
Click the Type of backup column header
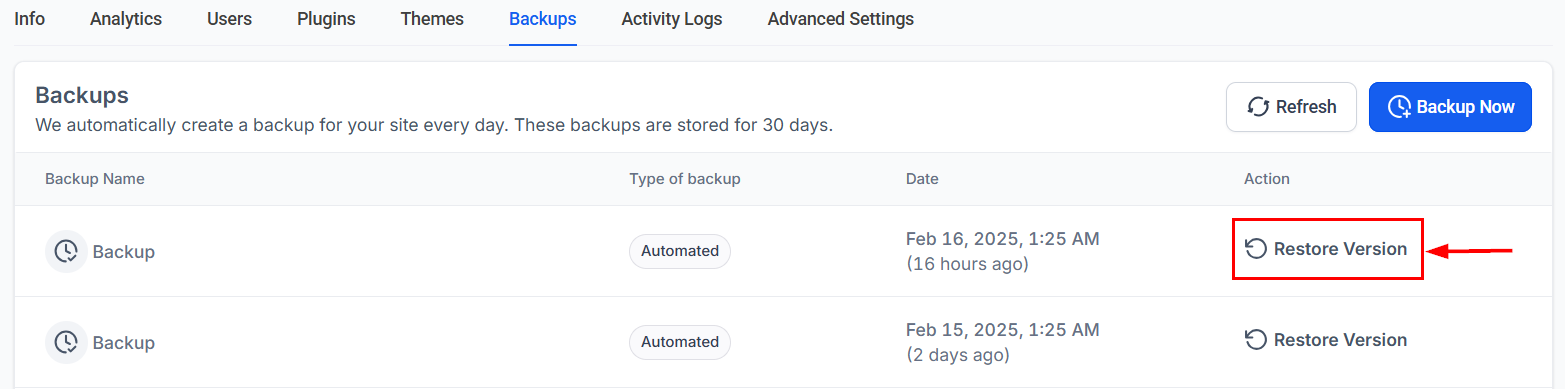tap(685, 179)
